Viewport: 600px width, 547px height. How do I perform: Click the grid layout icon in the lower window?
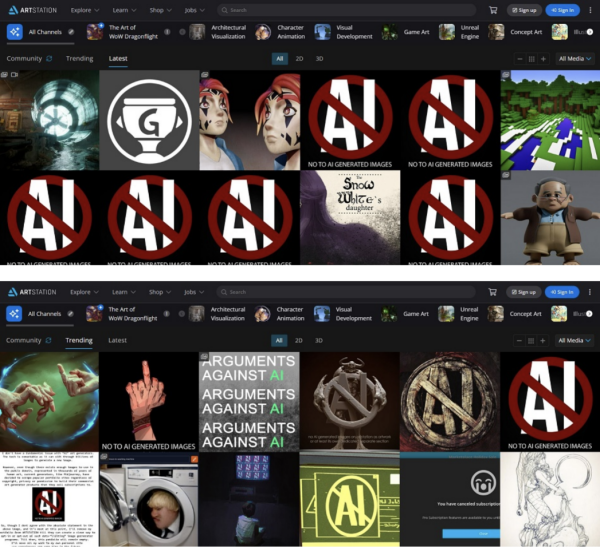(x=531, y=340)
